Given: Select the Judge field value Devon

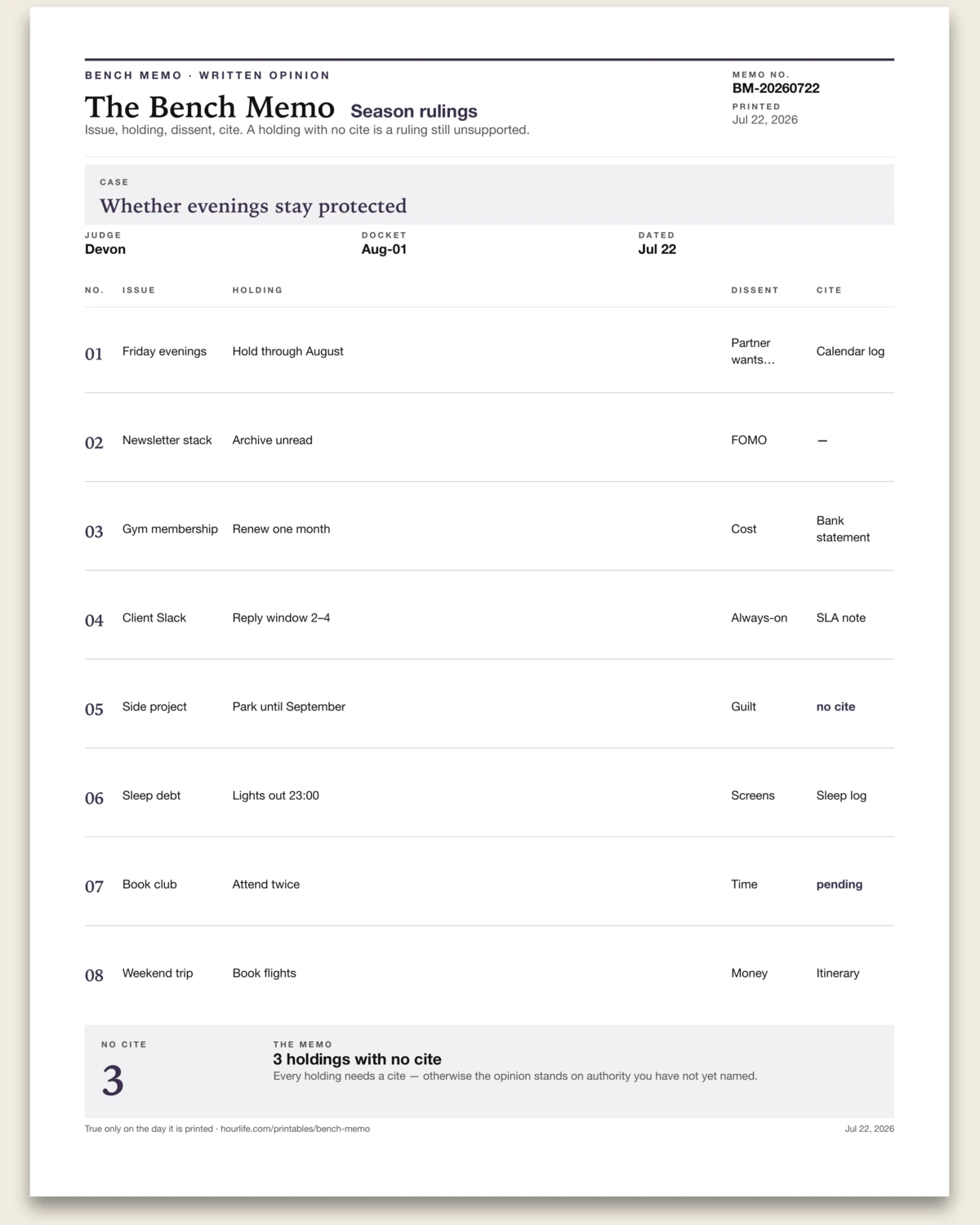Looking at the screenshot, I should pyautogui.click(x=105, y=249).
